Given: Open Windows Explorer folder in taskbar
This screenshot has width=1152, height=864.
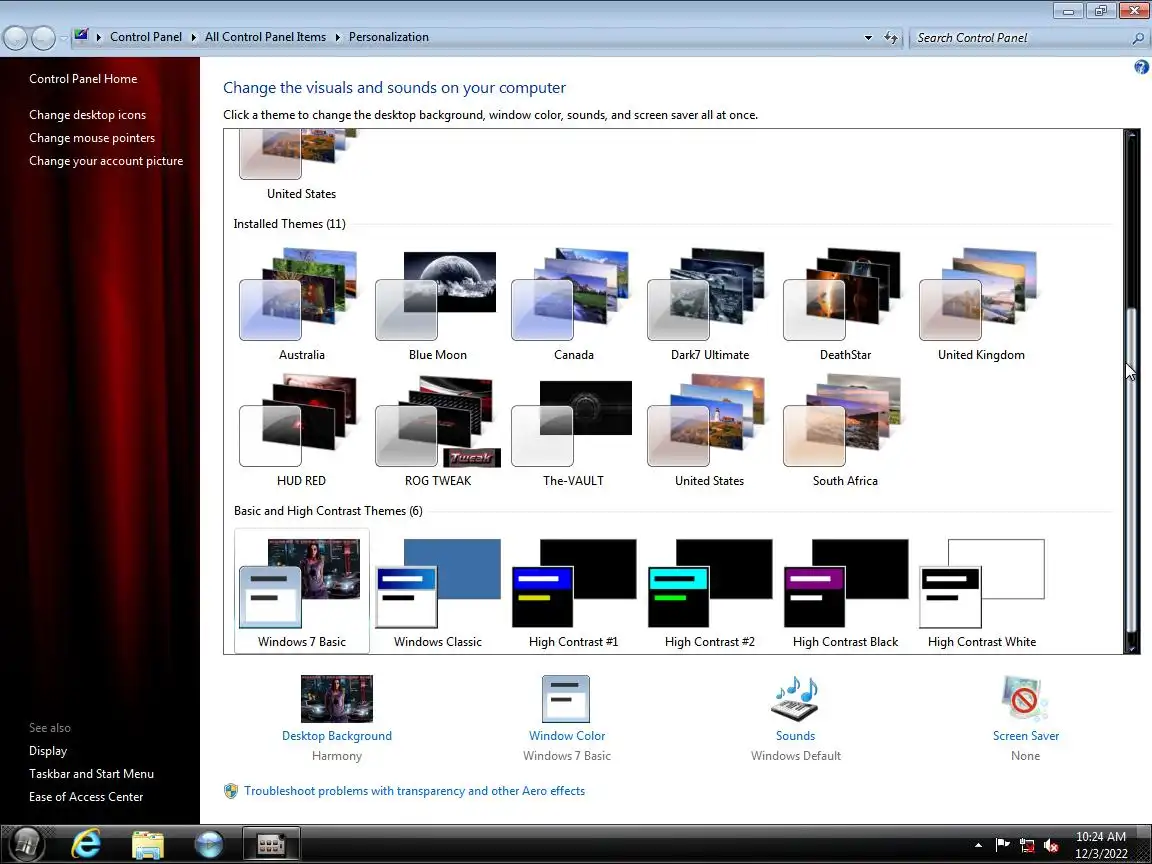Looking at the screenshot, I should point(148,844).
